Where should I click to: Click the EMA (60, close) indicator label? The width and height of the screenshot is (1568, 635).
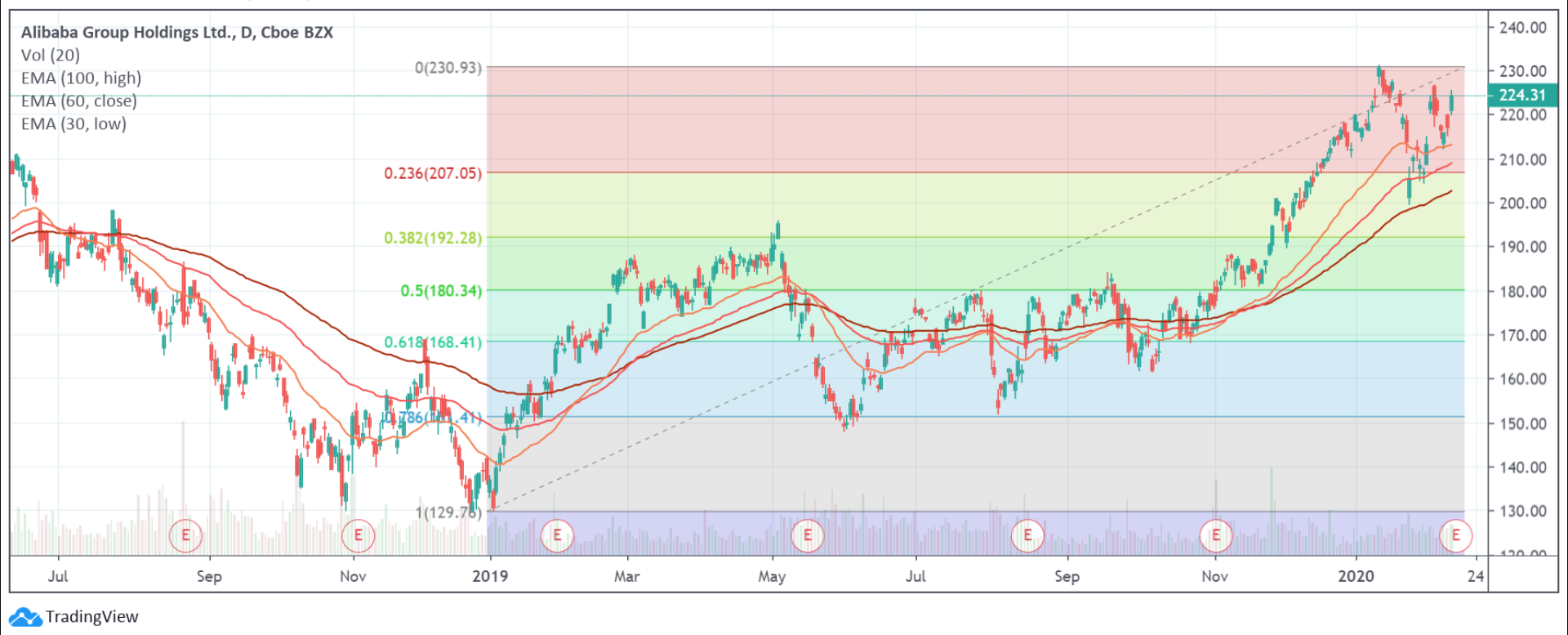pyautogui.click(x=79, y=101)
